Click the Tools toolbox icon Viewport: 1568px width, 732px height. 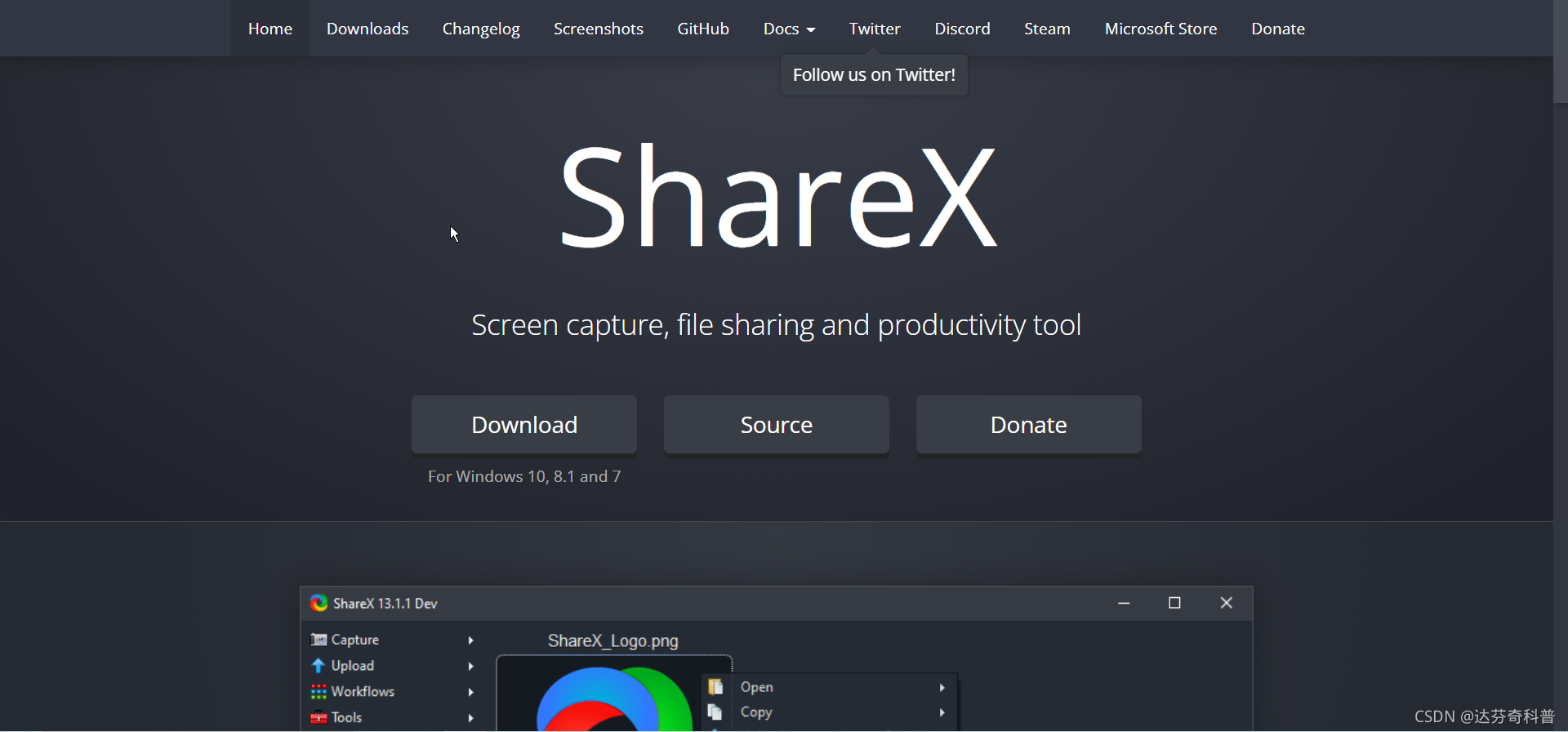coord(318,717)
